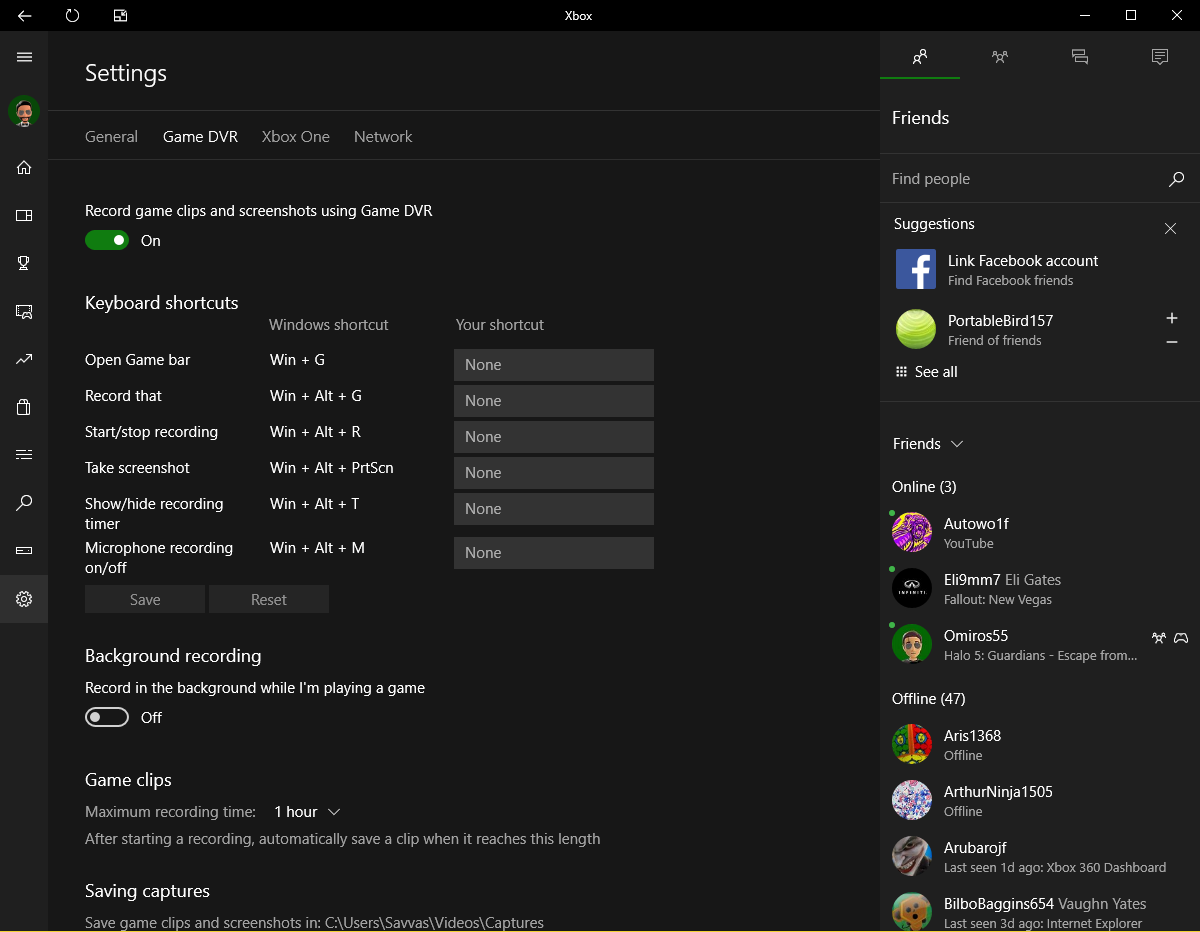Open Clubs list icon in sidebar
The image size is (1200, 932).
tap(24, 455)
